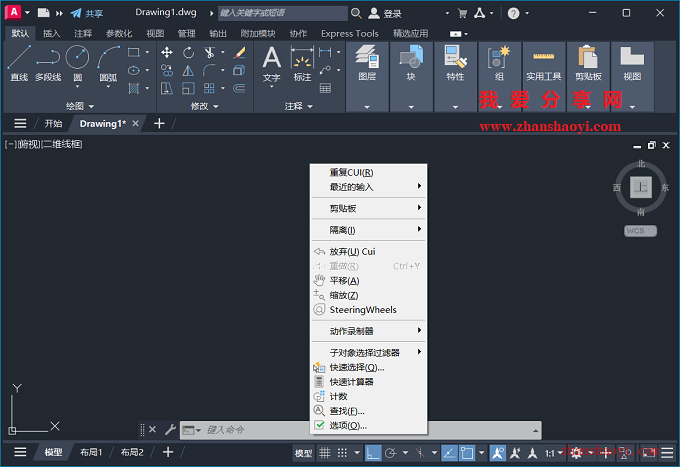This screenshot has width=680, height=467.
Task: Click the Linear dimension icon
Action: pos(325,52)
